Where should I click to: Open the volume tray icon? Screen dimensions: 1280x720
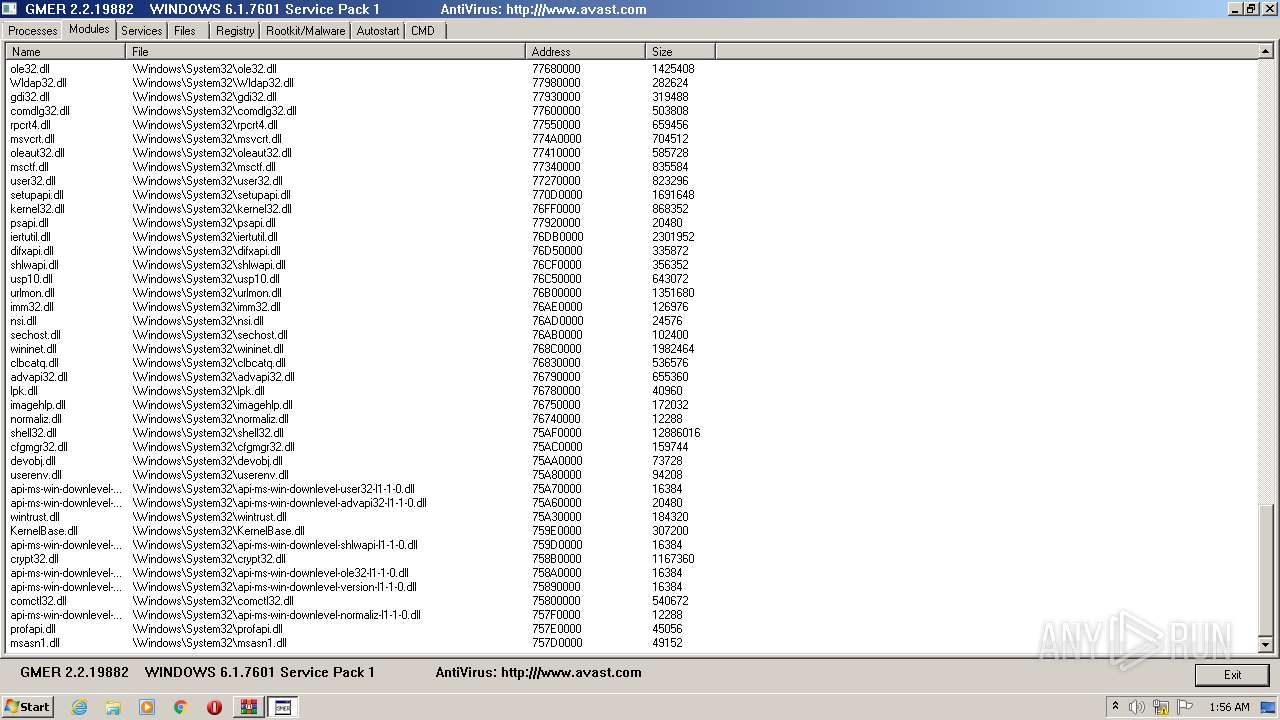tap(1137, 707)
